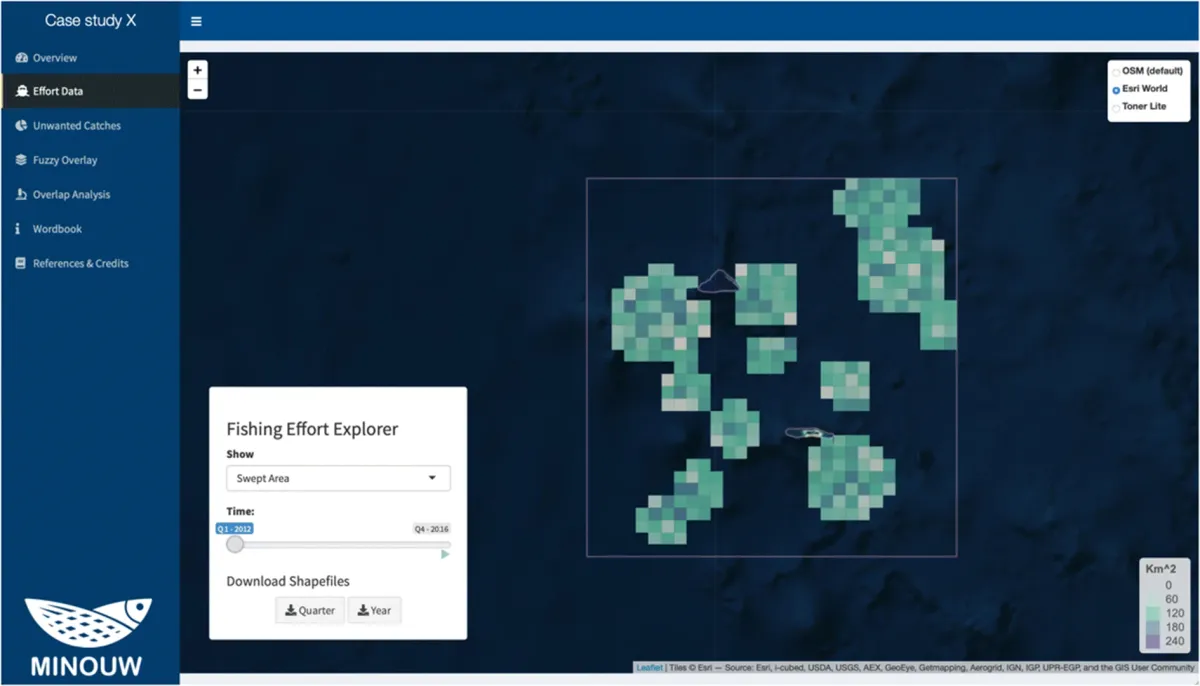Download Quarter shapefile
The image size is (1200, 686).
(310, 610)
